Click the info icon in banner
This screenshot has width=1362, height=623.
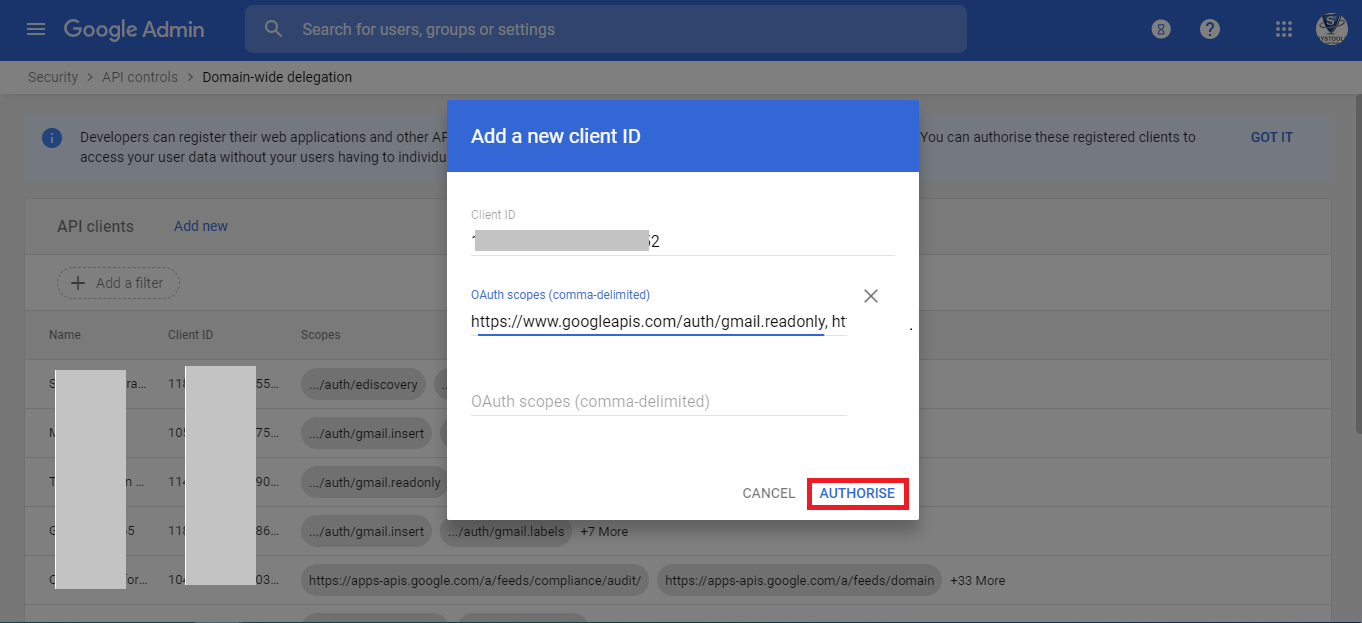click(x=52, y=138)
